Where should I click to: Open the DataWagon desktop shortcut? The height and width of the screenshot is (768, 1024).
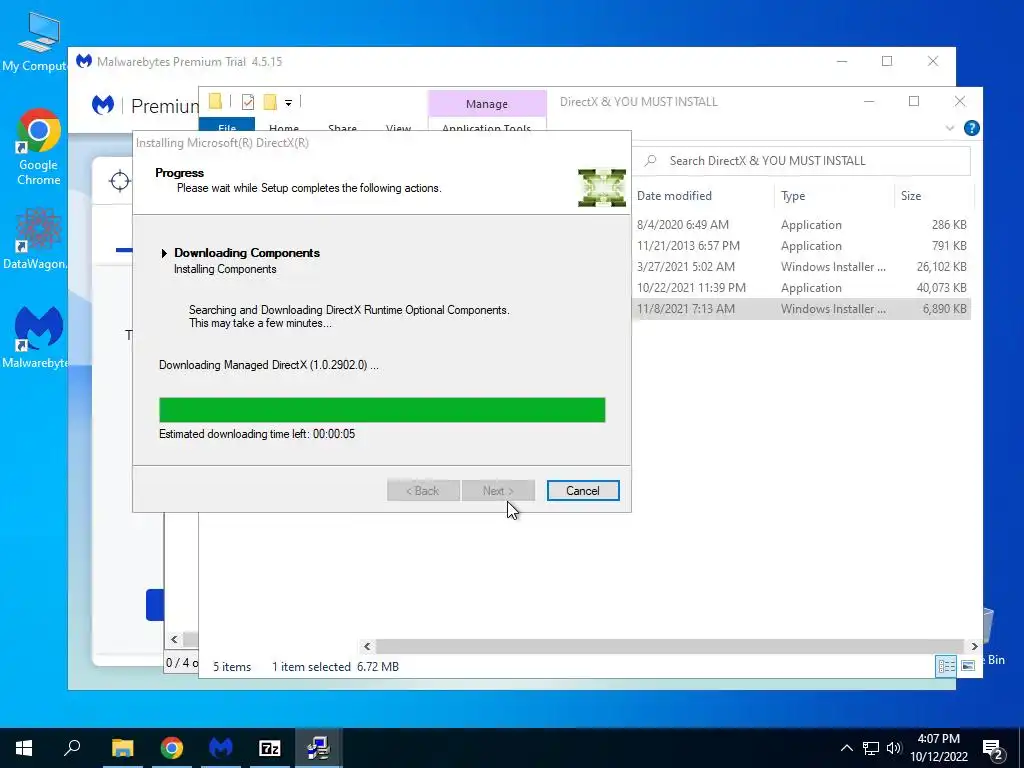tap(36, 238)
